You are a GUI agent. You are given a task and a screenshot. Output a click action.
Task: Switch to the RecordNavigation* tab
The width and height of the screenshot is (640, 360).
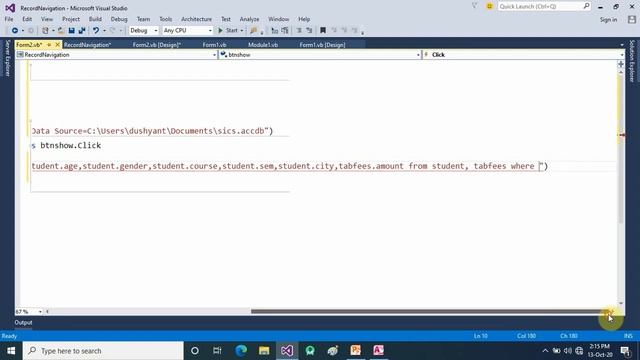click(87, 45)
